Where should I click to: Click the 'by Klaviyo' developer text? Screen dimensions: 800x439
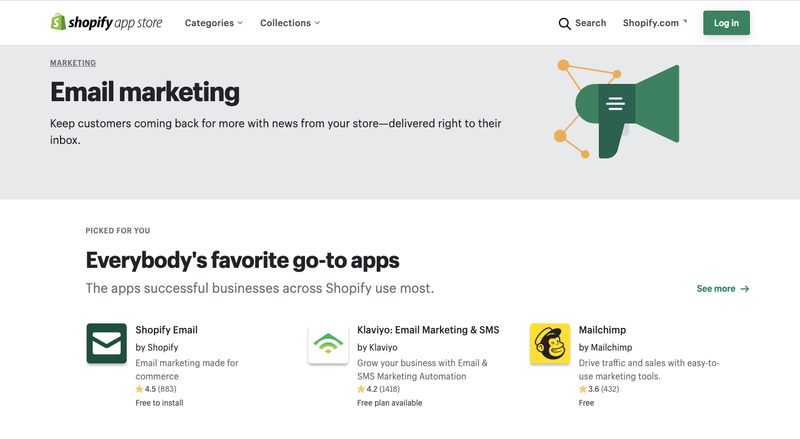point(377,347)
